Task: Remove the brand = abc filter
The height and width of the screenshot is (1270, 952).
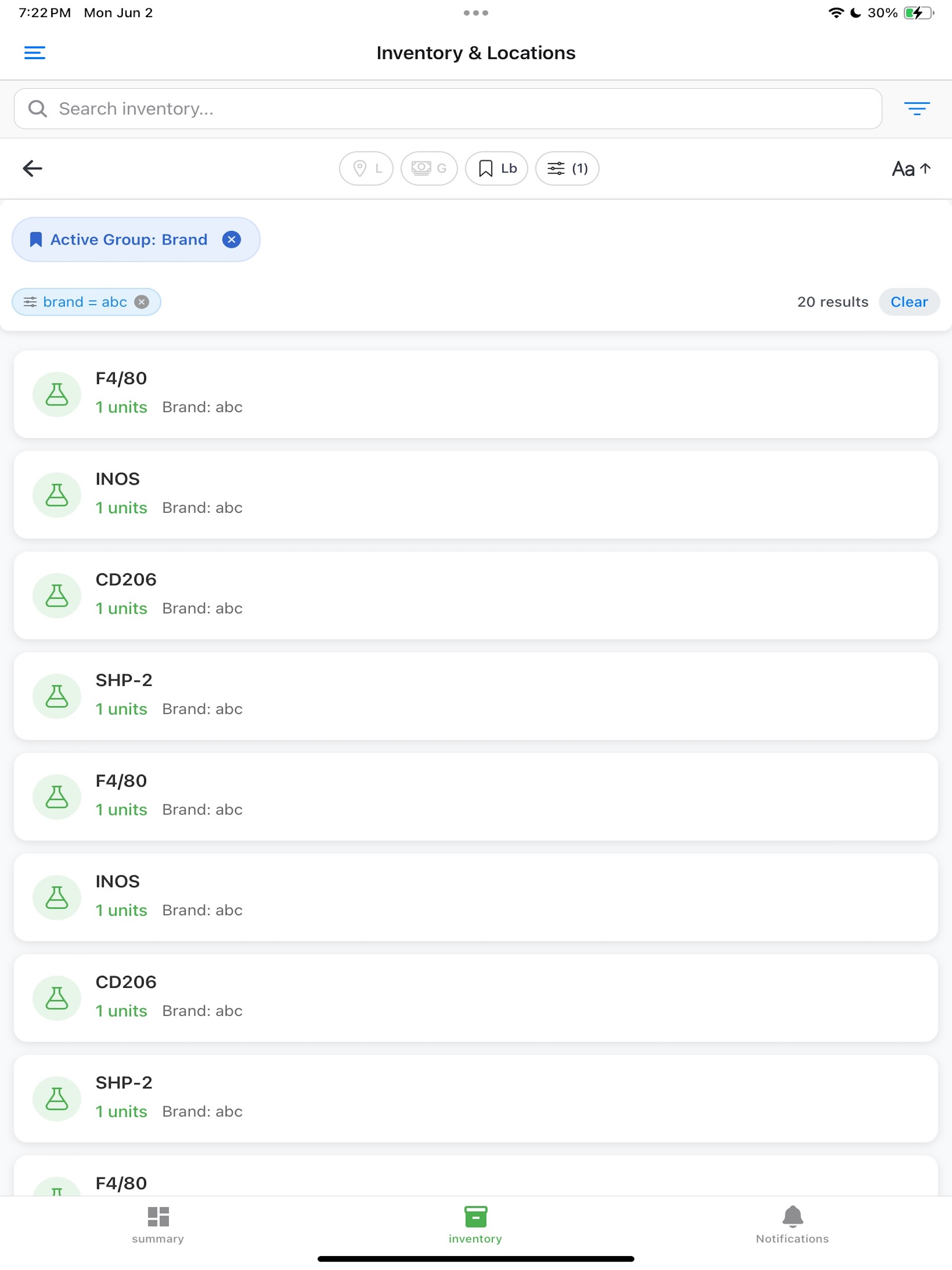Action: point(142,302)
